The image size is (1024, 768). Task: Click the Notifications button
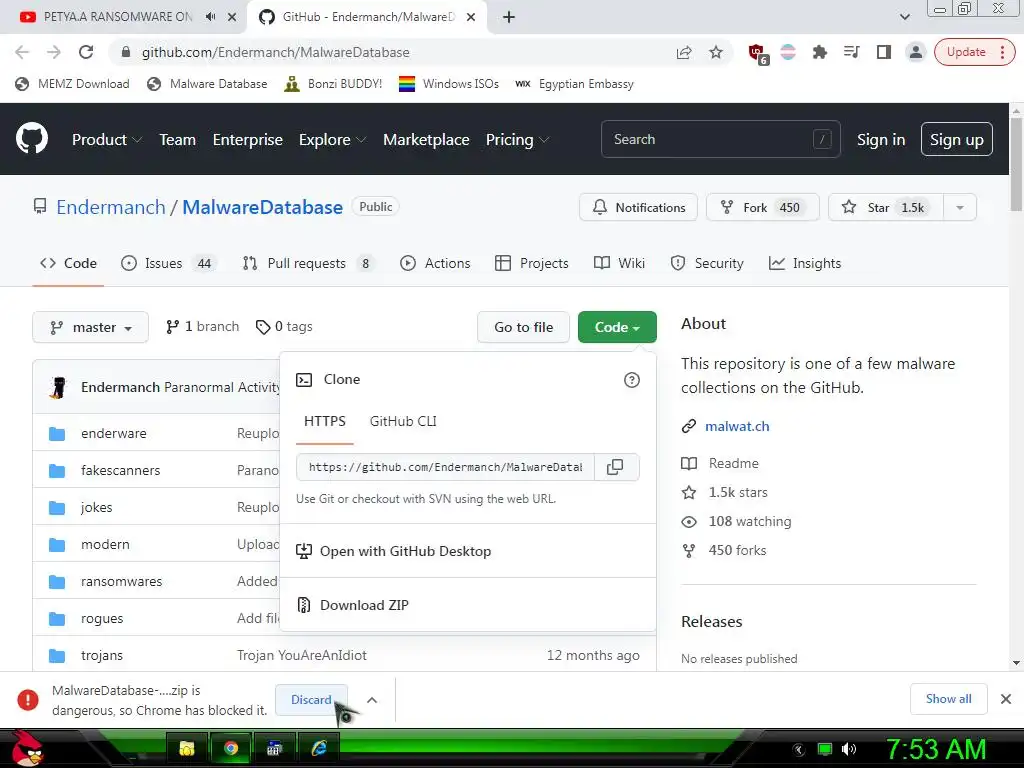638,208
